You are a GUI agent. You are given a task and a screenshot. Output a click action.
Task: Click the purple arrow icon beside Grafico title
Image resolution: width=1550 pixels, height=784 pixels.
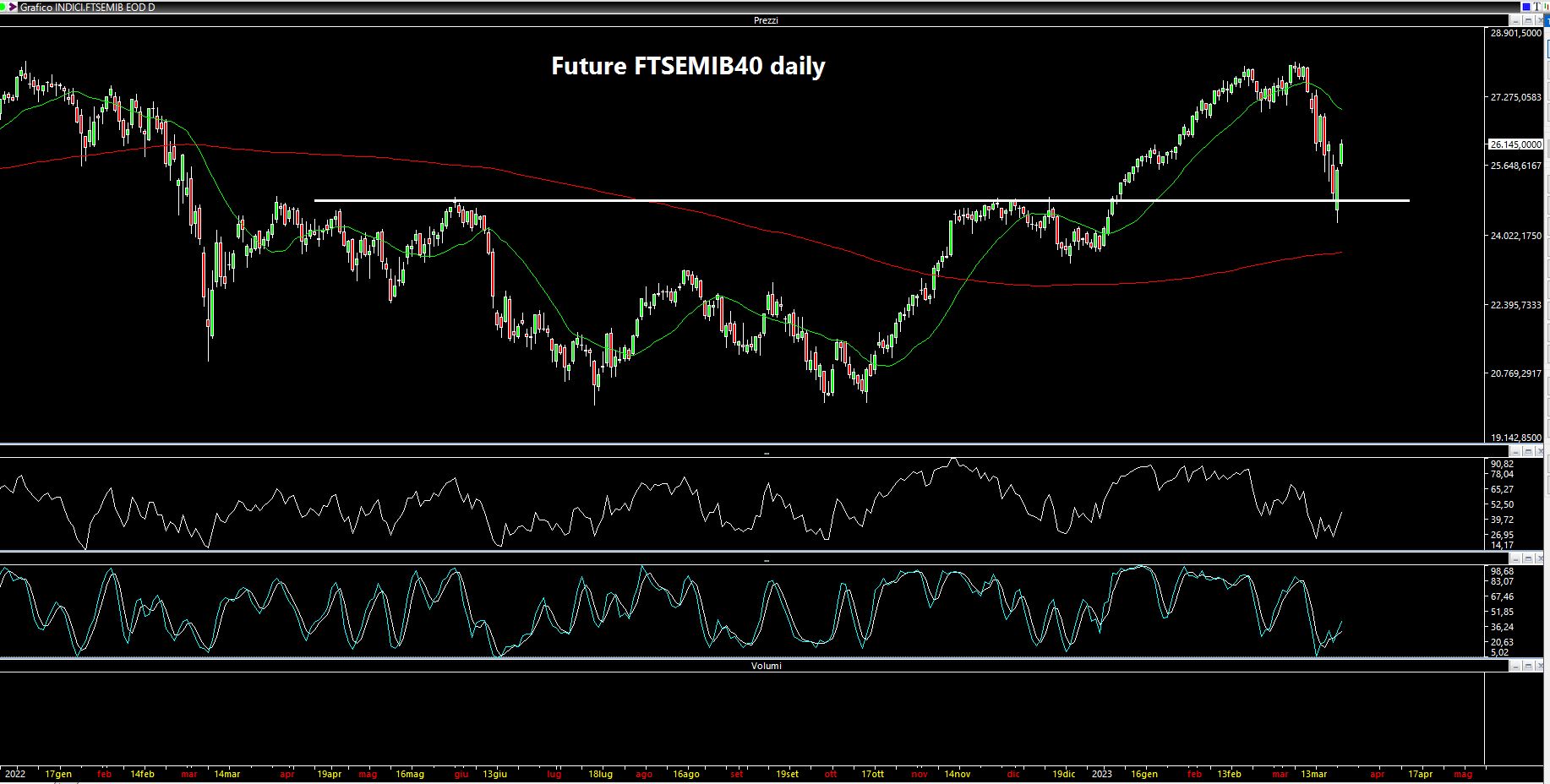pos(12,7)
